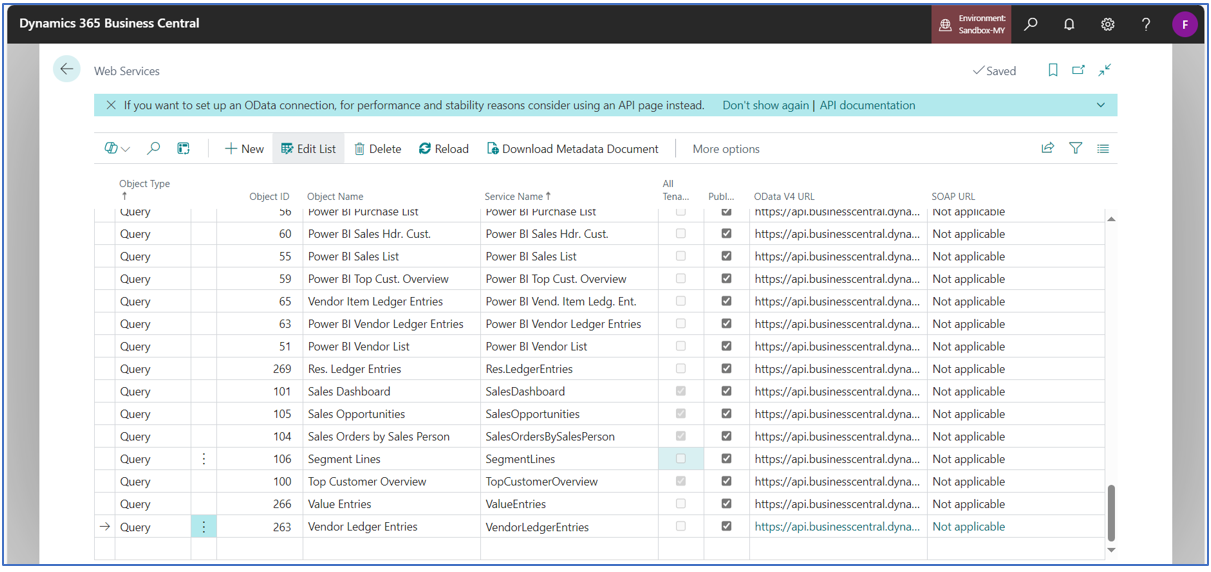Select the TopCustomerOverview service name

[542, 482]
